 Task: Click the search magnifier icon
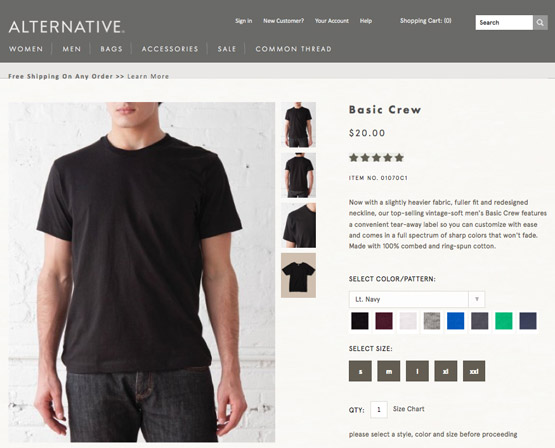(540, 23)
